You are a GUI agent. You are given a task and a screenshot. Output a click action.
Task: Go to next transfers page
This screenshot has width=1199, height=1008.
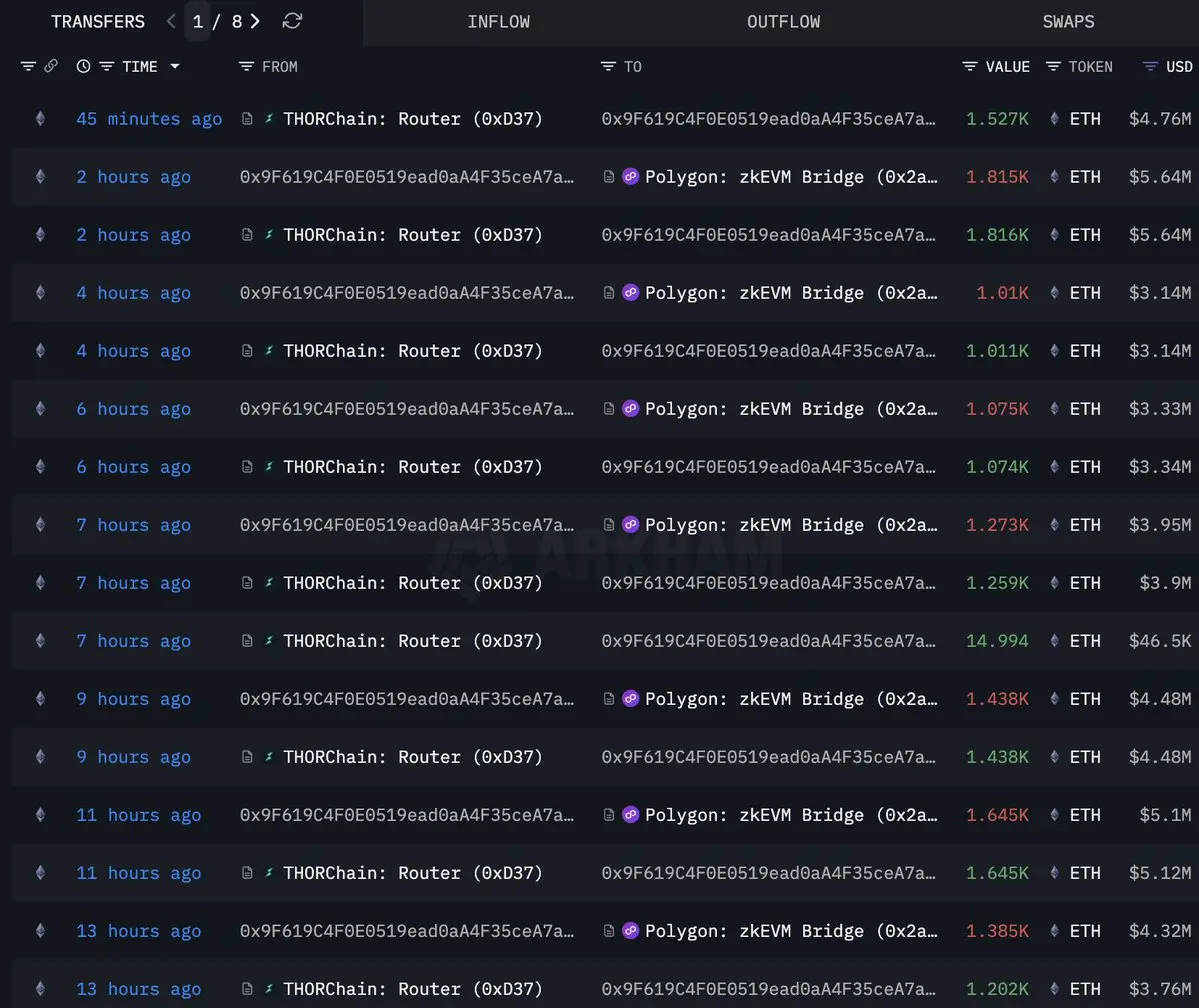pos(255,21)
